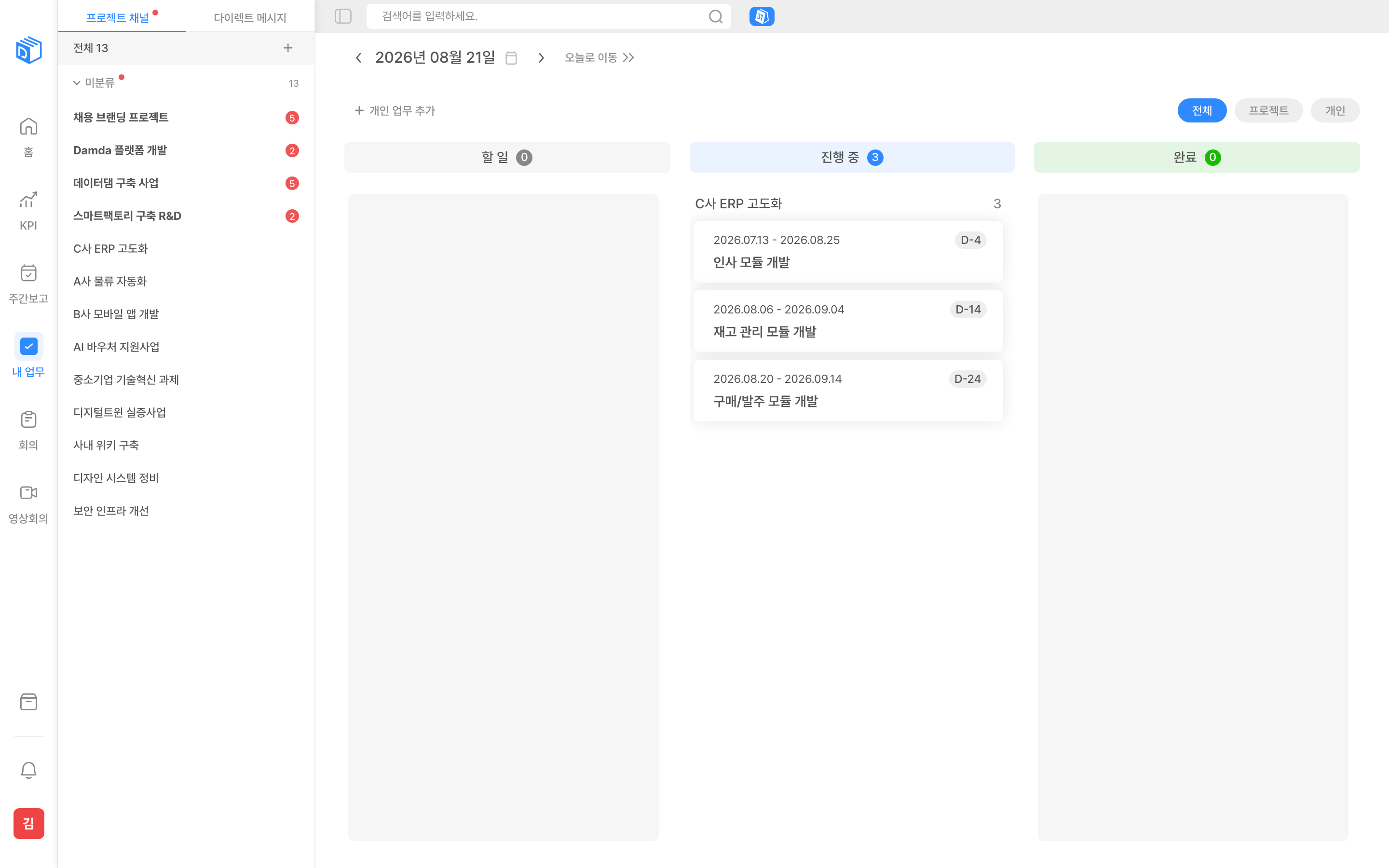Click the search magnifier icon
The image size is (1389, 868).
[x=715, y=16]
